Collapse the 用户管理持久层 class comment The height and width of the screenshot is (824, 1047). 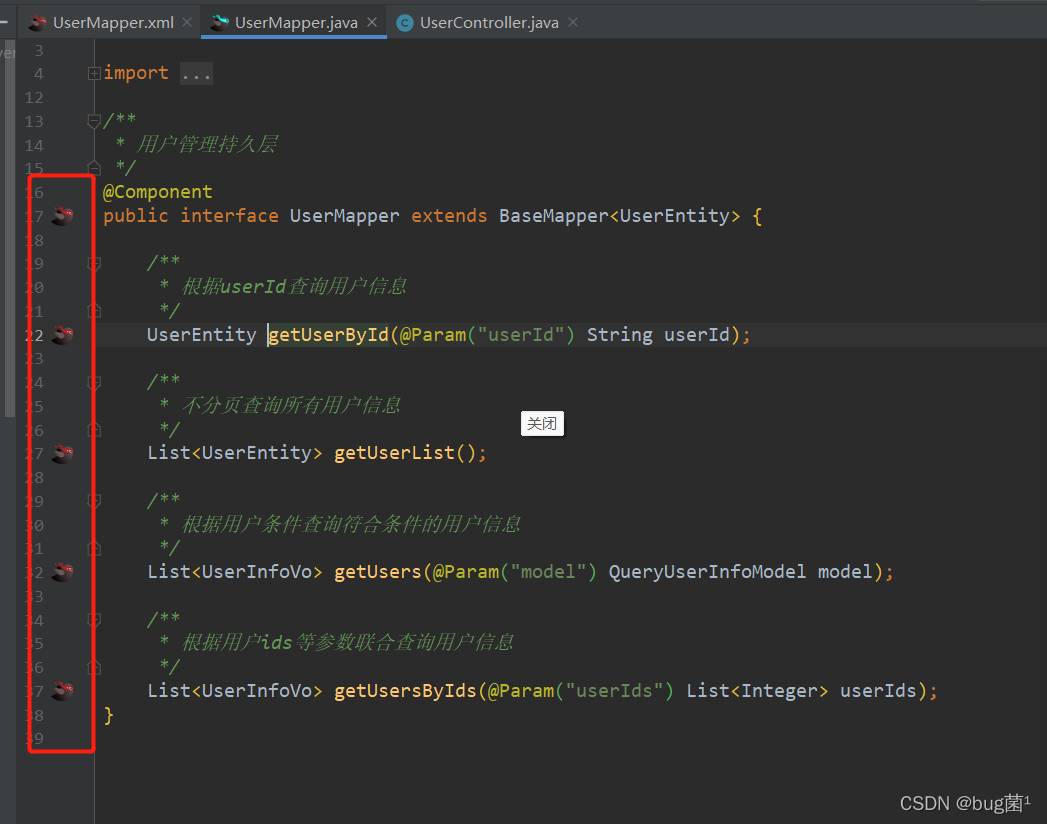tap(93, 120)
